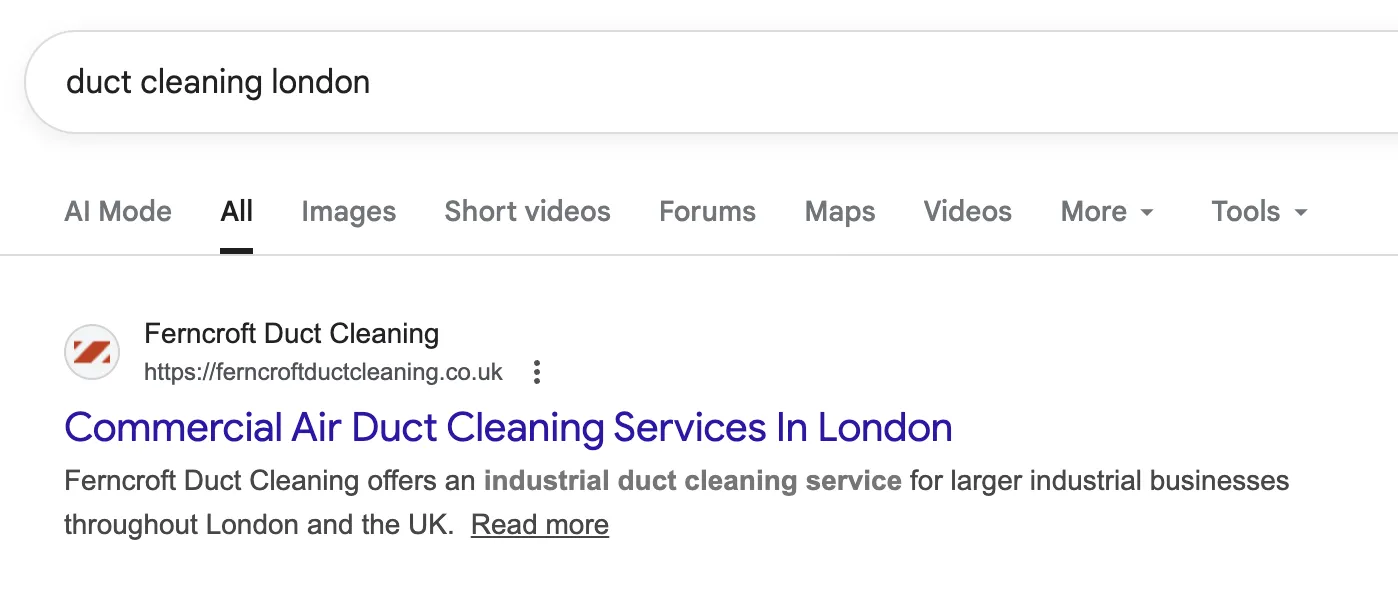The image size is (1398, 594).
Task: Click the Ferncroft Duct Cleaning favicon
Action: pos(91,352)
